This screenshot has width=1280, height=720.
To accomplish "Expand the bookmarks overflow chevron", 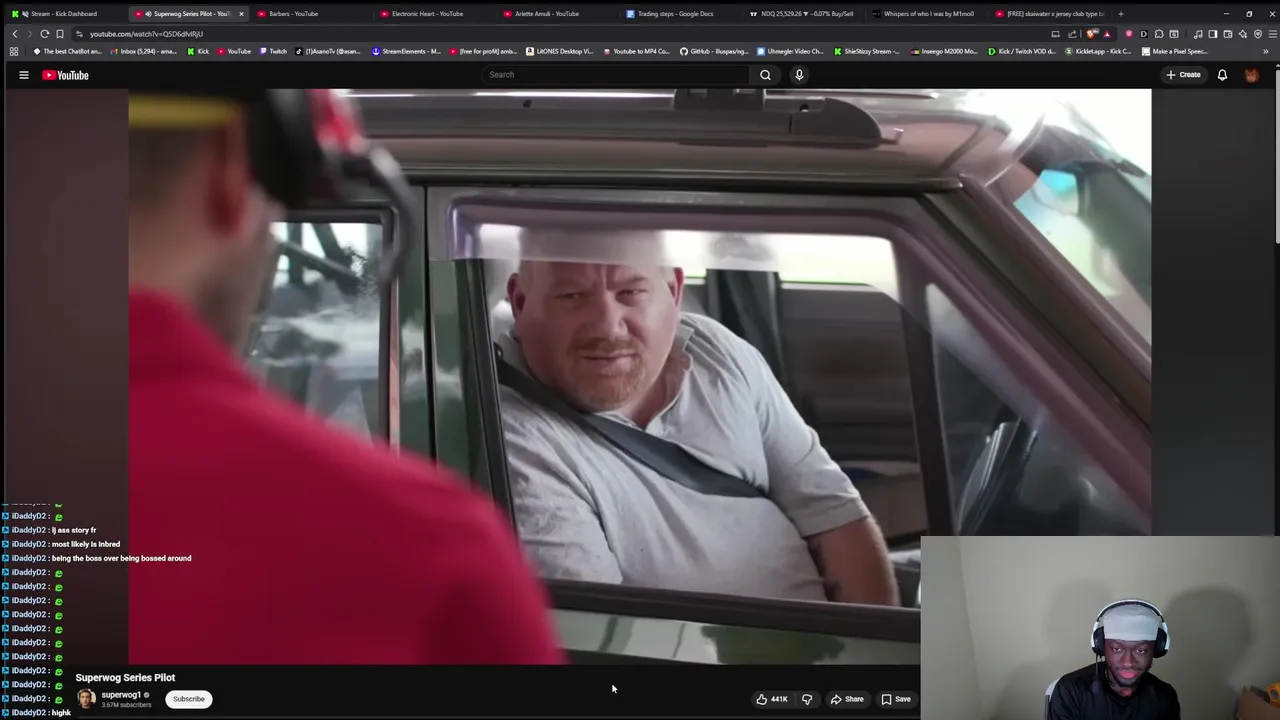I will (x=1268, y=51).
